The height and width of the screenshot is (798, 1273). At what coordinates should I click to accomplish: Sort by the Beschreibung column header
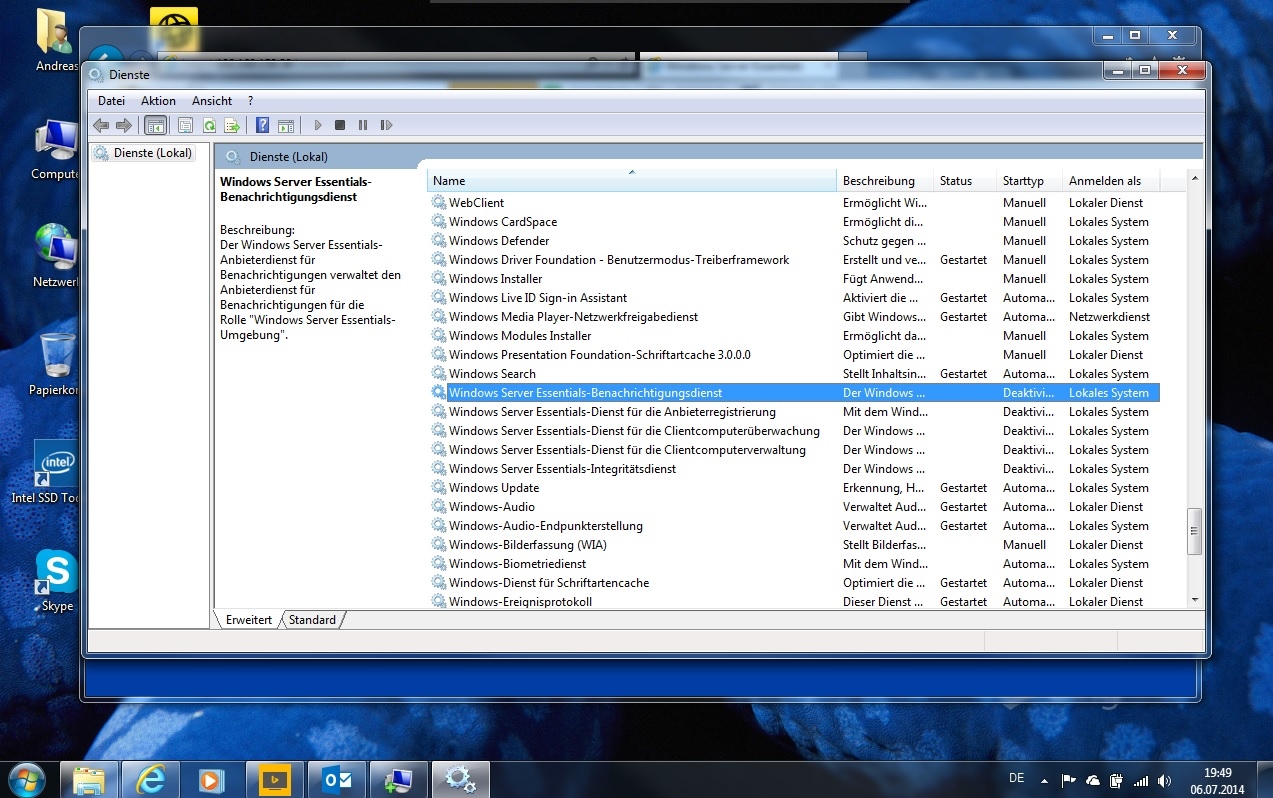[x=885, y=181]
